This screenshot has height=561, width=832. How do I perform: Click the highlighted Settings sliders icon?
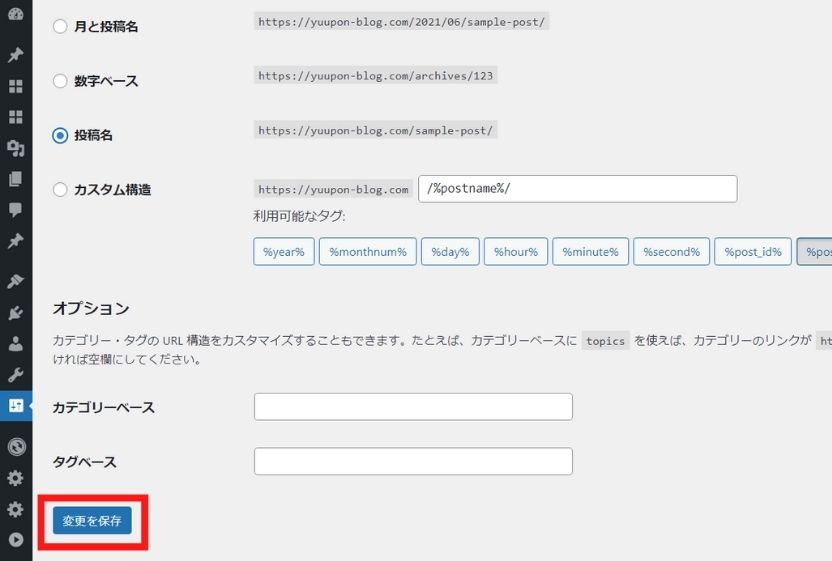[x=15, y=406]
